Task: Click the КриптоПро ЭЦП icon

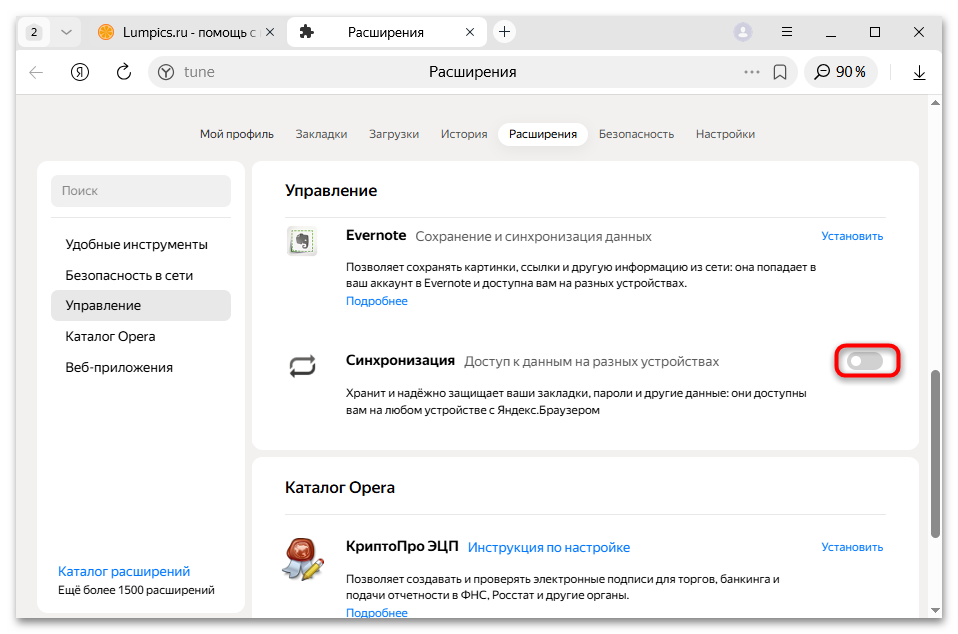Action: [x=303, y=559]
